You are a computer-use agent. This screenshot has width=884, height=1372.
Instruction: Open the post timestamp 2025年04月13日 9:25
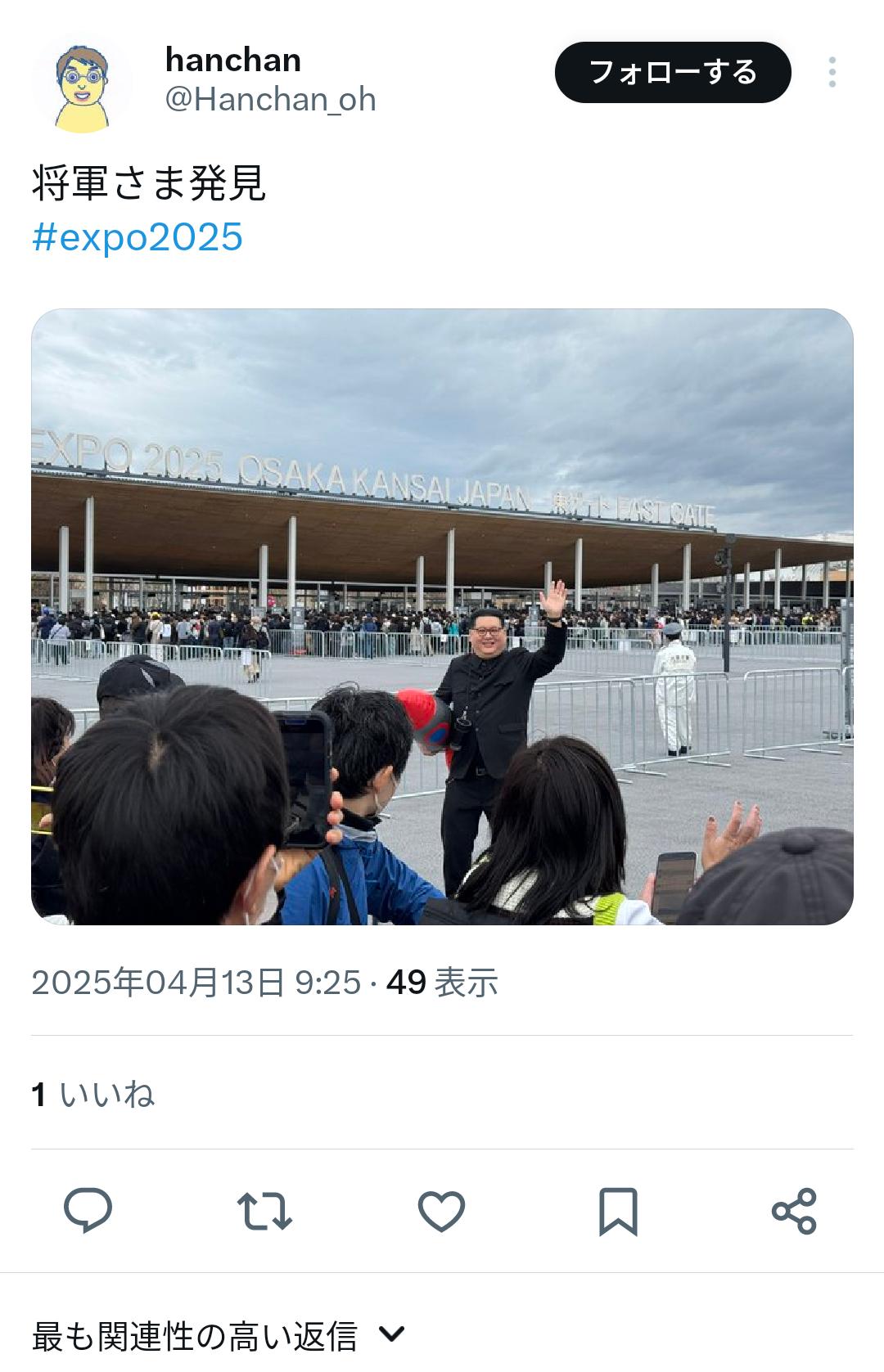click(x=196, y=983)
